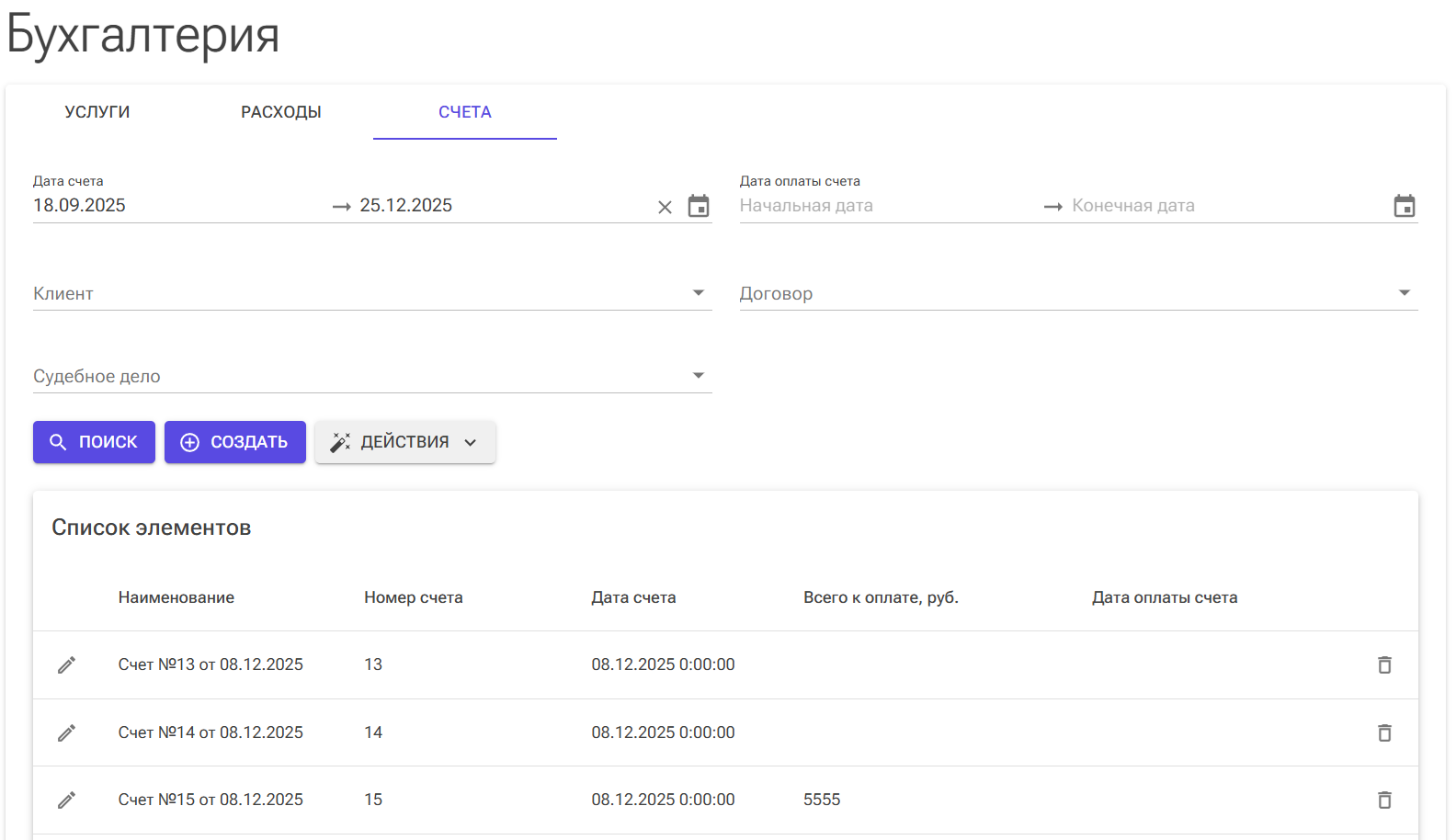Screen dimensions: 1456x840
Task: Click invoice number 14 cell
Action: point(373,732)
